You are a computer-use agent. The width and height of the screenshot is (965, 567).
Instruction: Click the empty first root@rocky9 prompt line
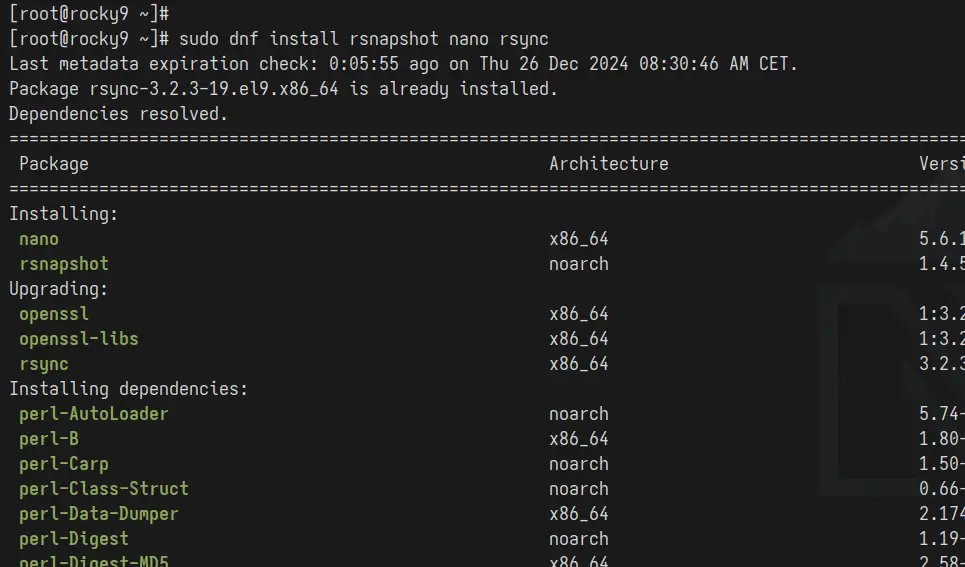pos(89,14)
